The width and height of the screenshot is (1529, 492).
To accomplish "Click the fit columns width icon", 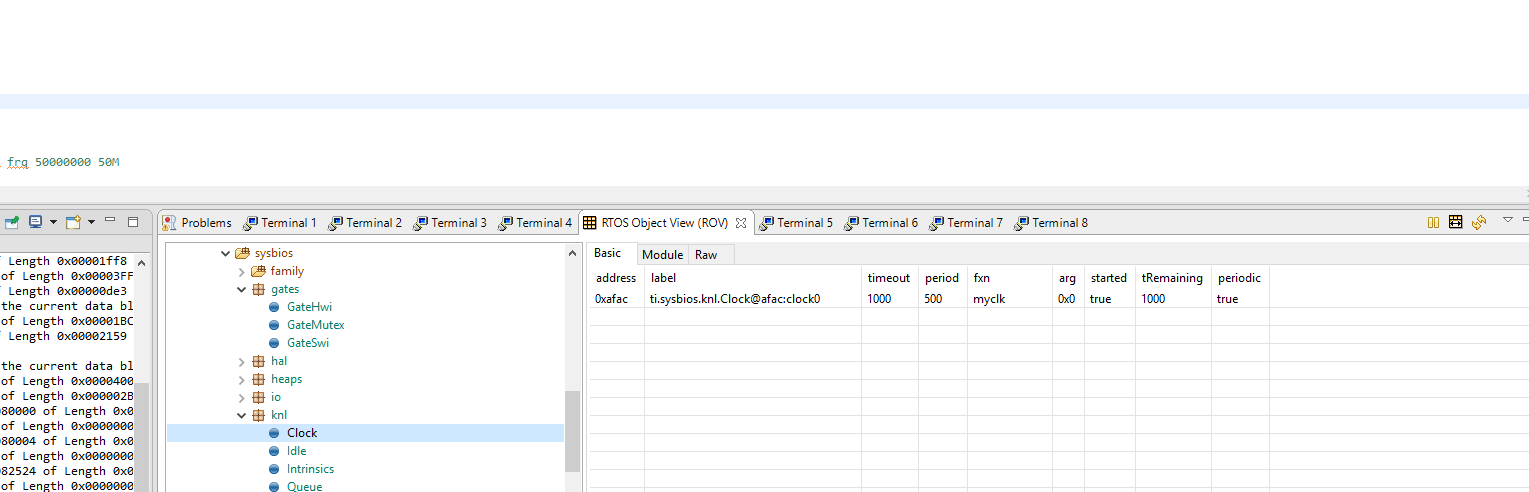I will point(1455,222).
